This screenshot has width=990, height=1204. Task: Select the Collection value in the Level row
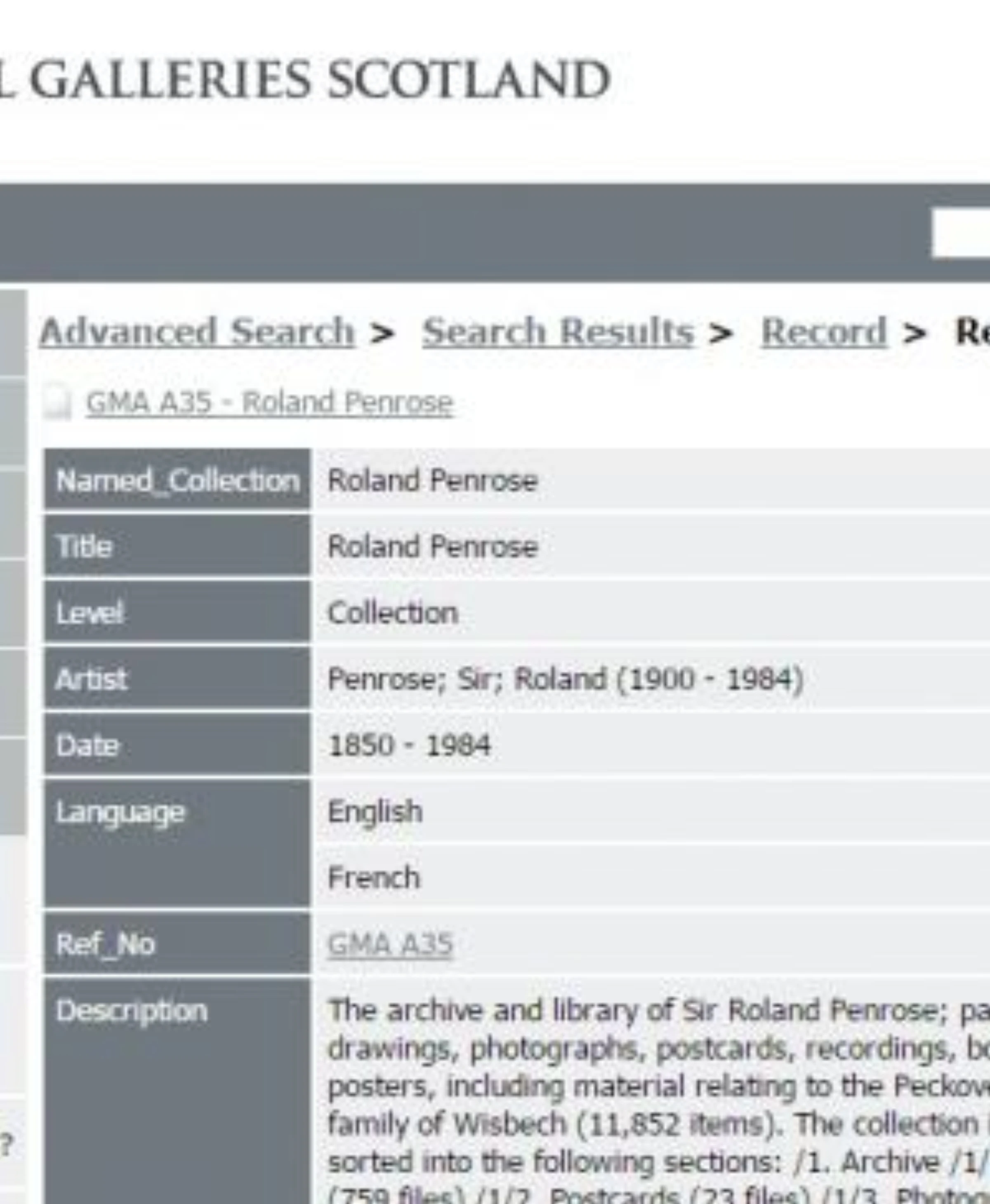point(392,614)
